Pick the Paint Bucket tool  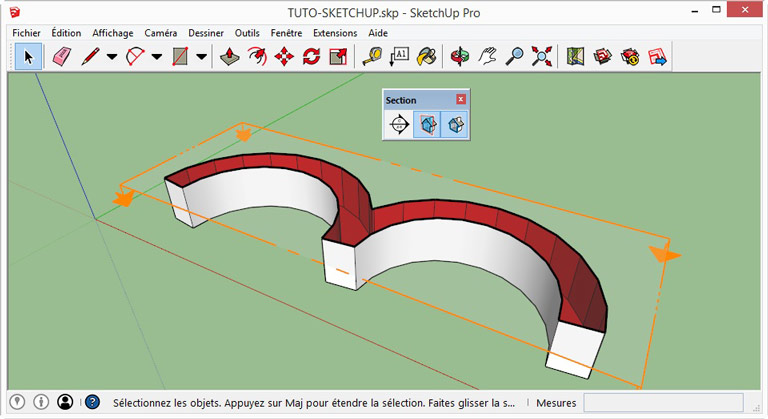427,56
